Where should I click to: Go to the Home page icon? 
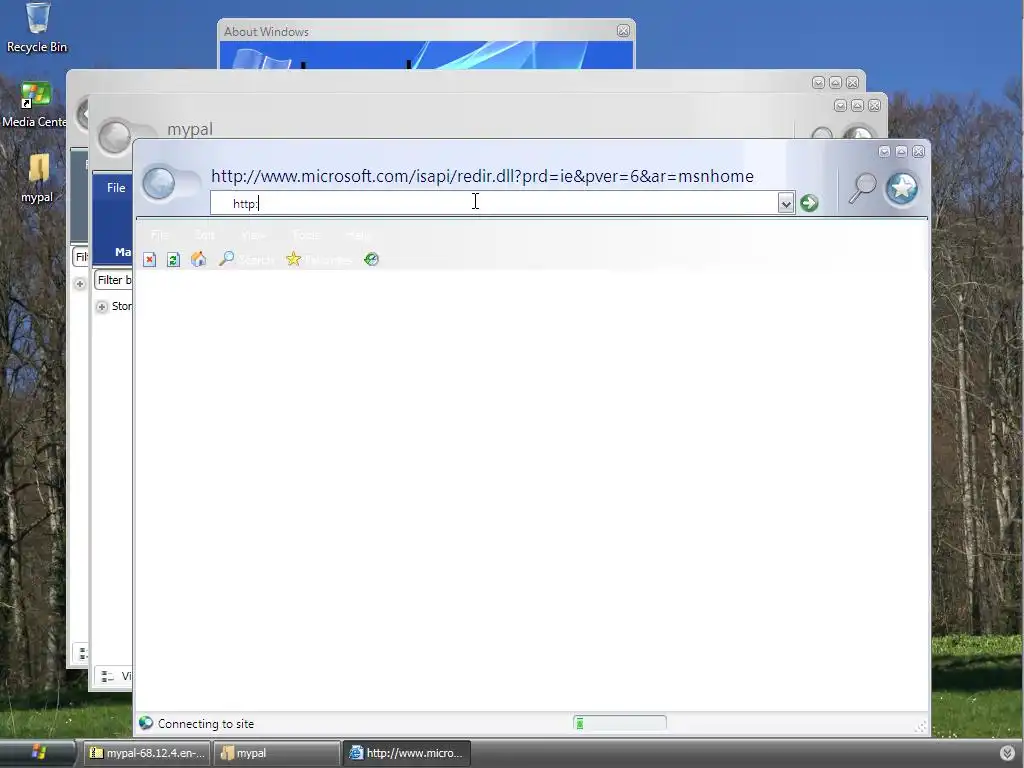(199, 259)
